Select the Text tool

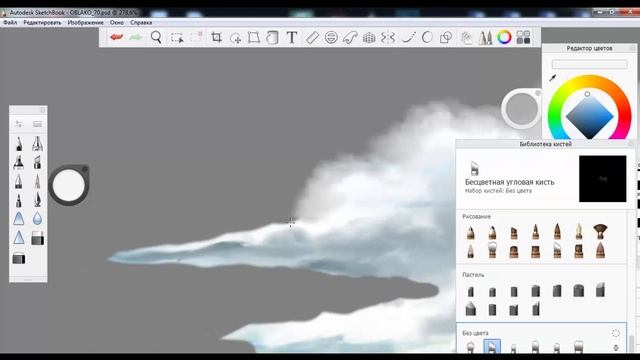[292, 38]
